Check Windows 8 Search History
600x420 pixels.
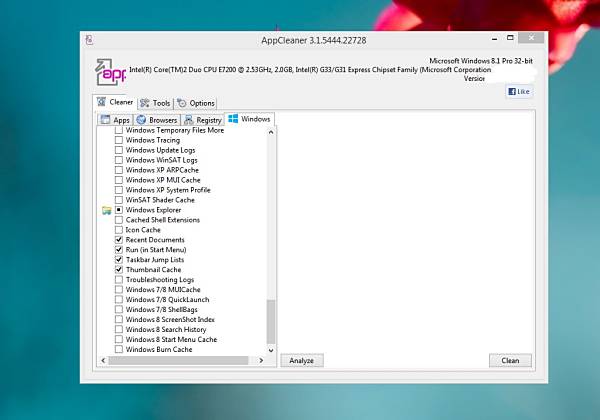[119, 329]
